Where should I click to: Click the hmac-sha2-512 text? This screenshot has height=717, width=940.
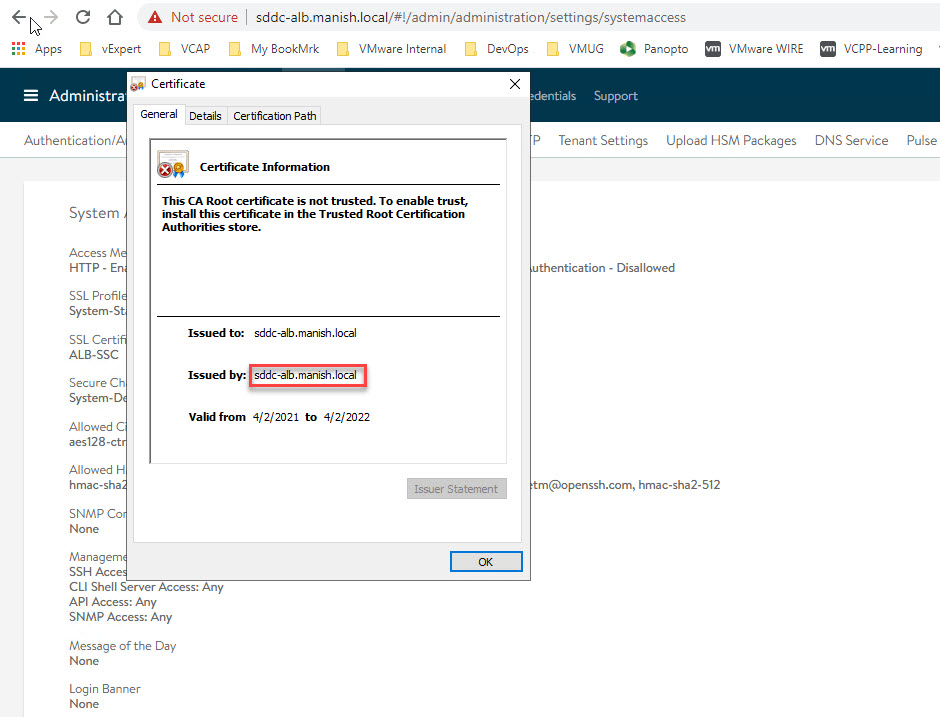[x=679, y=485]
